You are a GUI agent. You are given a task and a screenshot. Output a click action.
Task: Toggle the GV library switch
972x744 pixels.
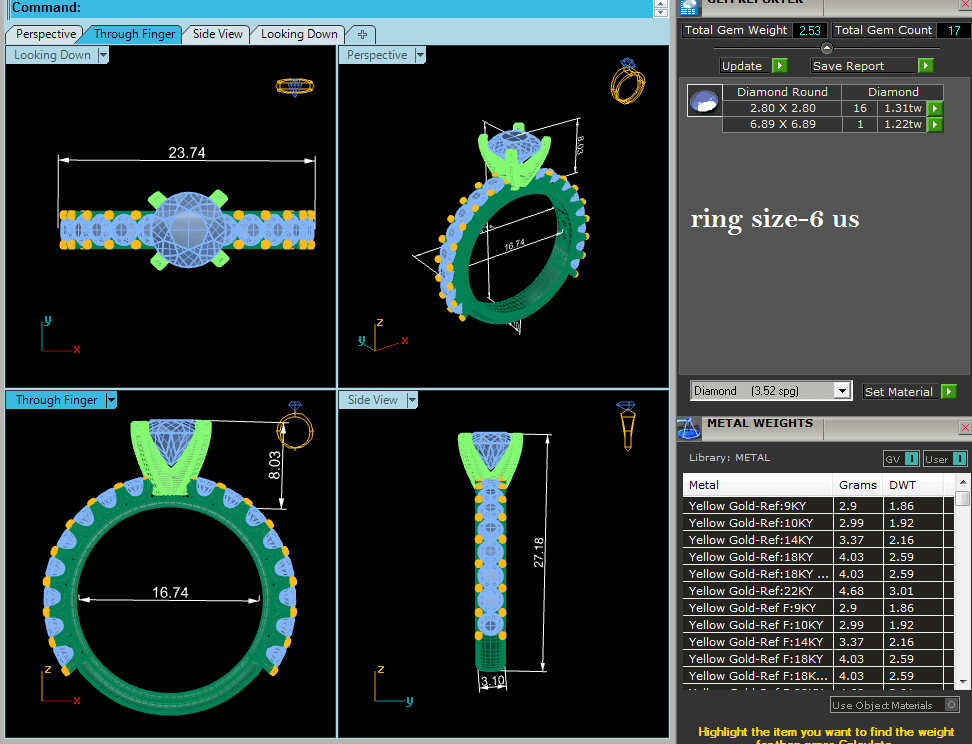[911, 459]
